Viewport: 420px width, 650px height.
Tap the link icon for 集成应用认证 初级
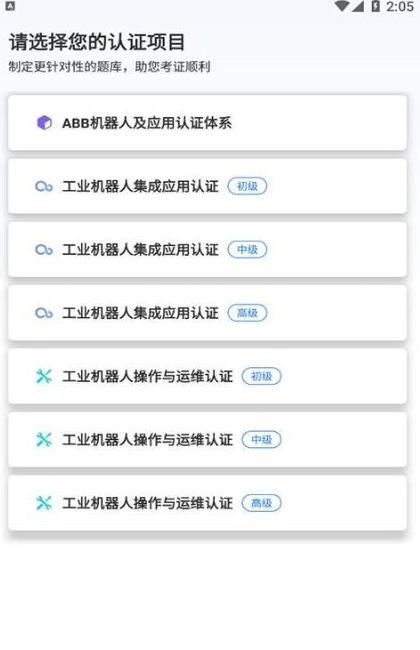(44, 187)
